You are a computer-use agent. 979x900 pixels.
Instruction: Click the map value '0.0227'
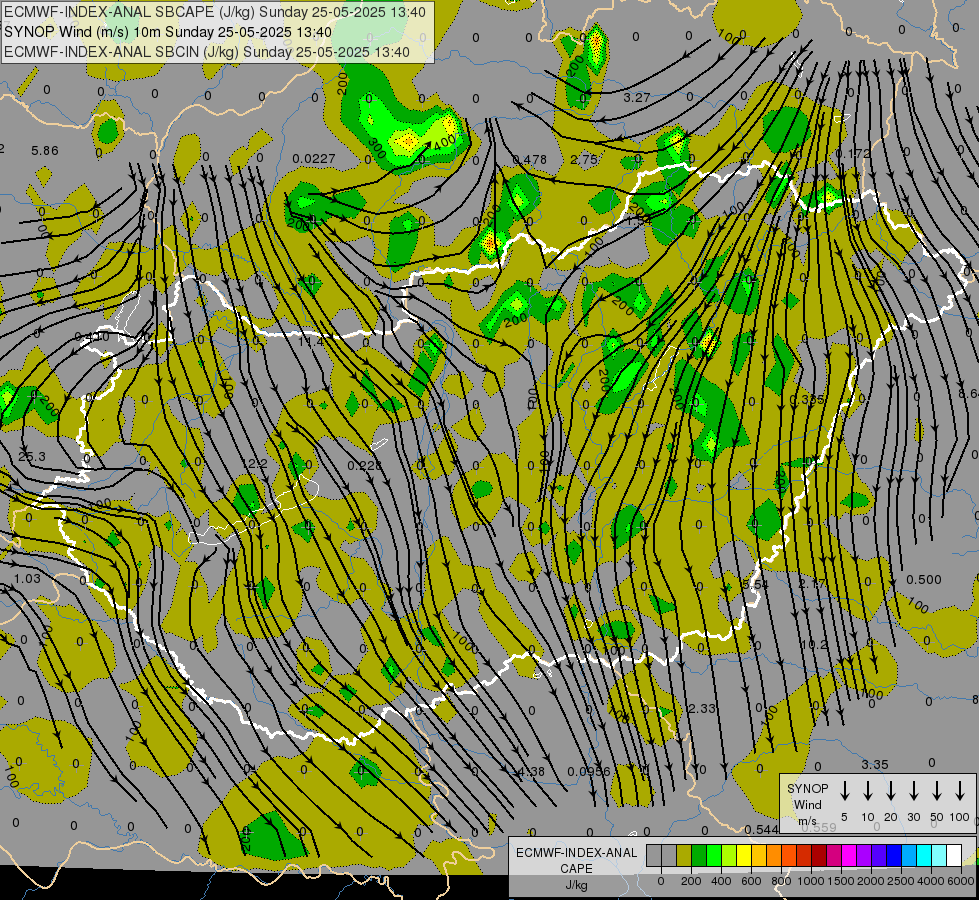click(x=313, y=159)
